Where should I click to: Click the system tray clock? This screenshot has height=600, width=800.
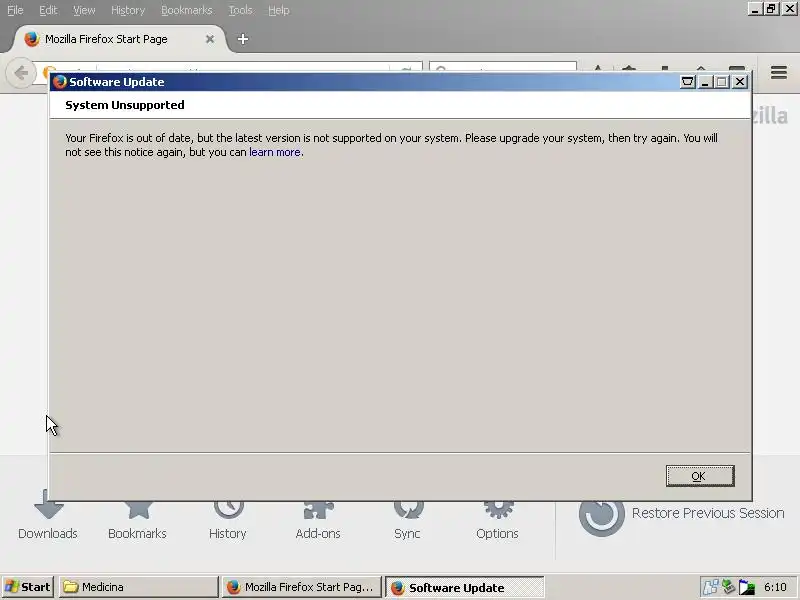click(x=775, y=587)
